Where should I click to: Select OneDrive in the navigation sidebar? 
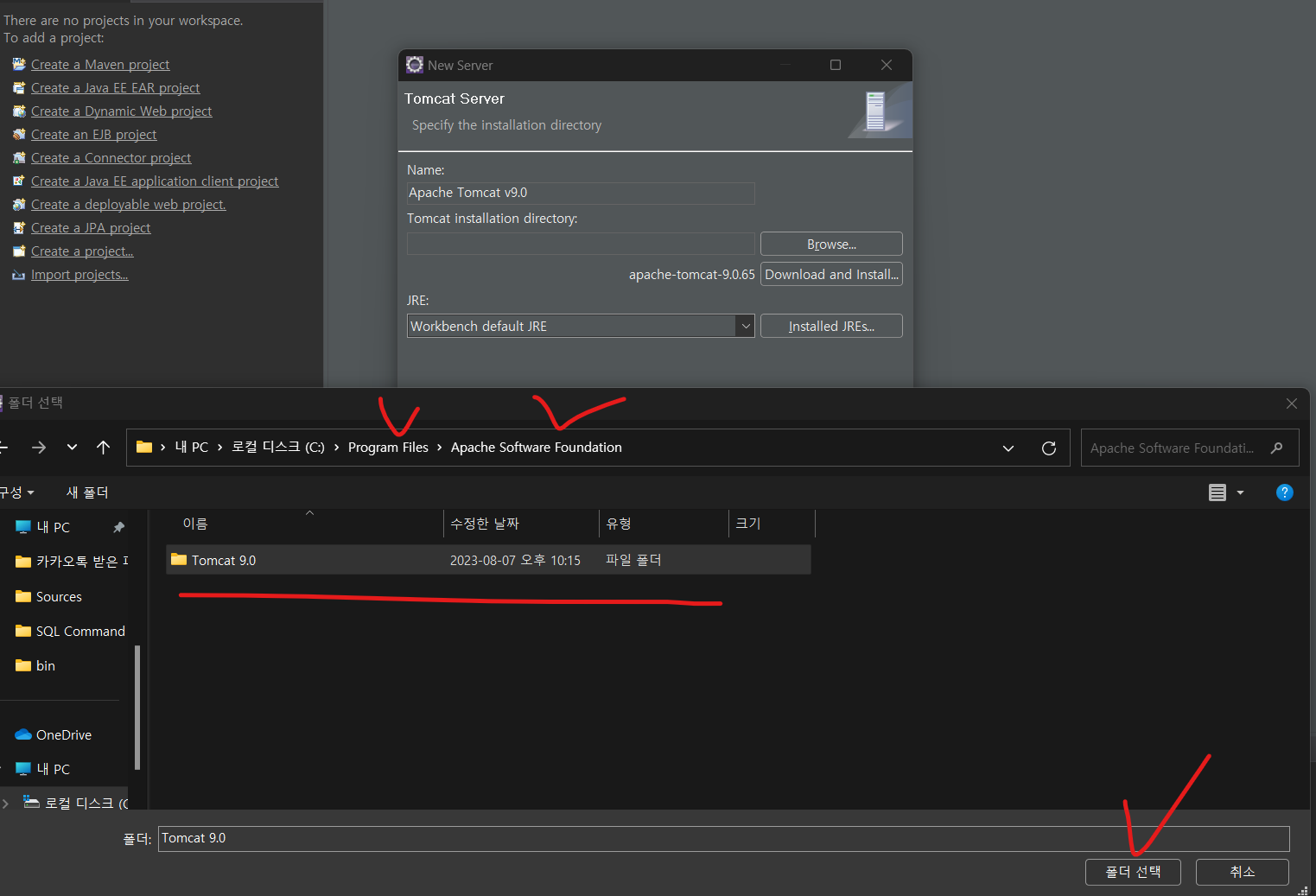tap(62, 734)
